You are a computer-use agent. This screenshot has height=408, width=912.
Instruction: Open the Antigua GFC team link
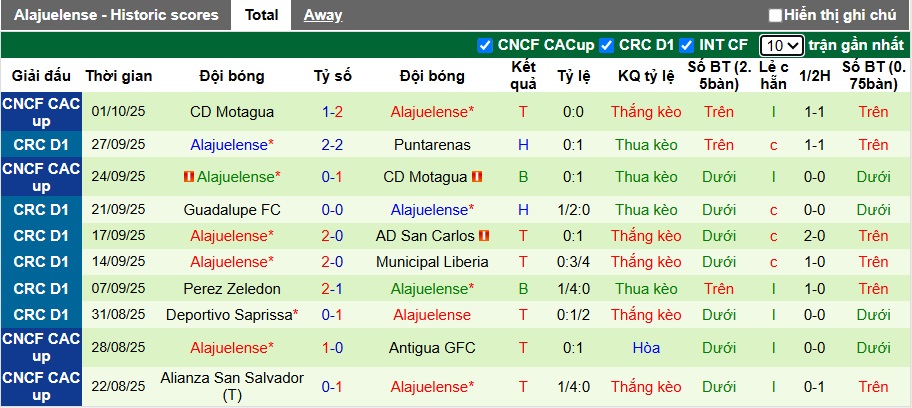[x=432, y=348]
